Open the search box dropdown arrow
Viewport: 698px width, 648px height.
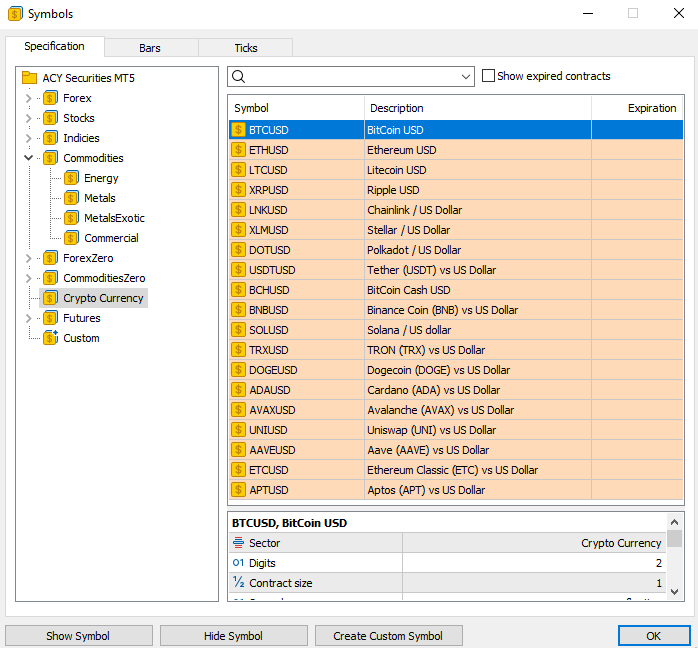(x=466, y=77)
